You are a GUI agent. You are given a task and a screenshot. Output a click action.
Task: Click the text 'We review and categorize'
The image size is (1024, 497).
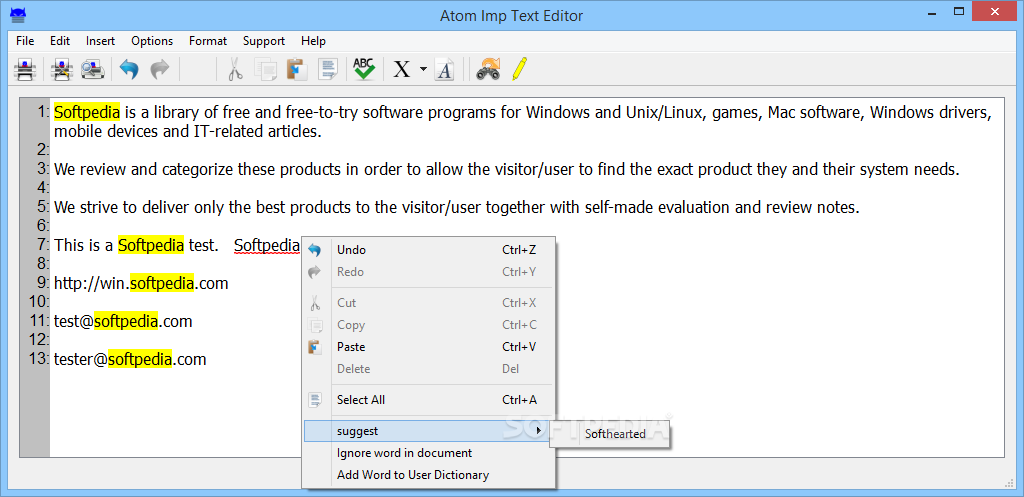pos(144,170)
